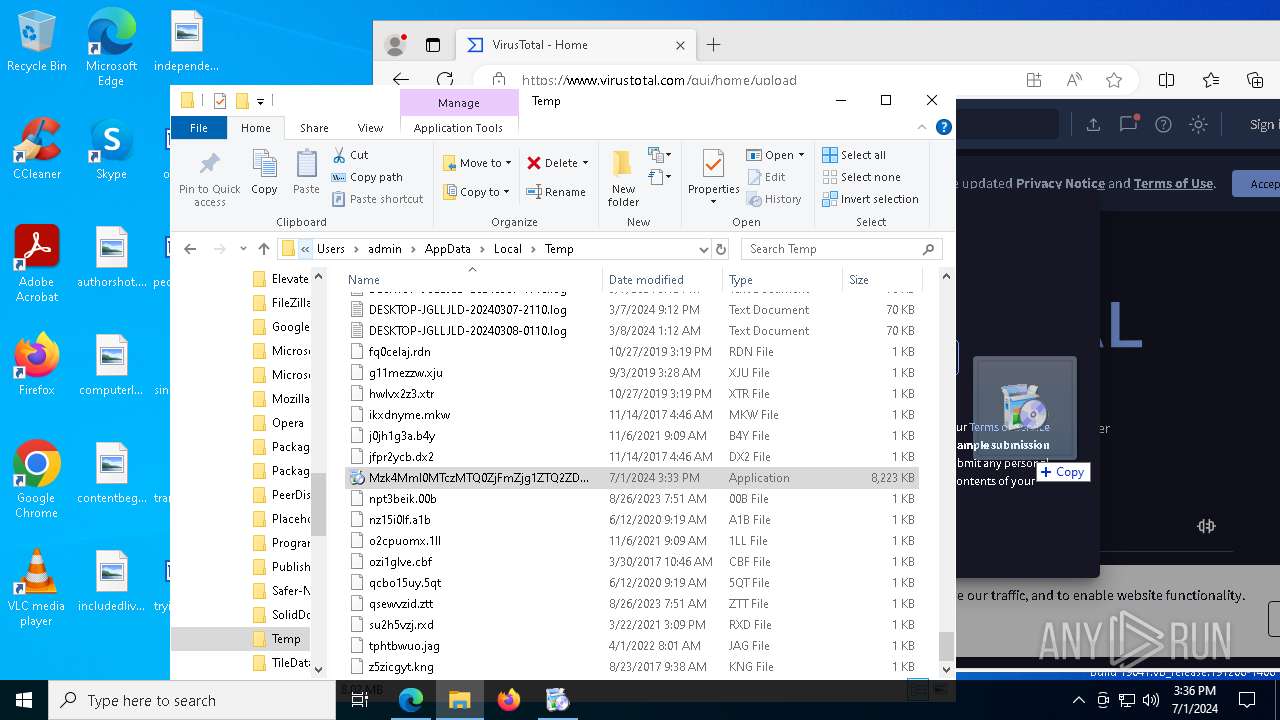The width and height of the screenshot is (1280, 720).
Task: Open Terms of Use link
Action: point(1173,184)
